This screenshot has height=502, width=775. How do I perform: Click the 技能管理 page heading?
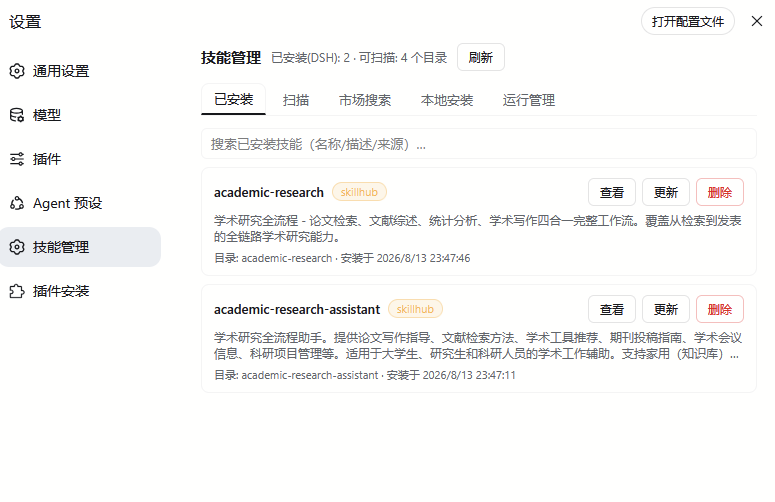(231, 58)
